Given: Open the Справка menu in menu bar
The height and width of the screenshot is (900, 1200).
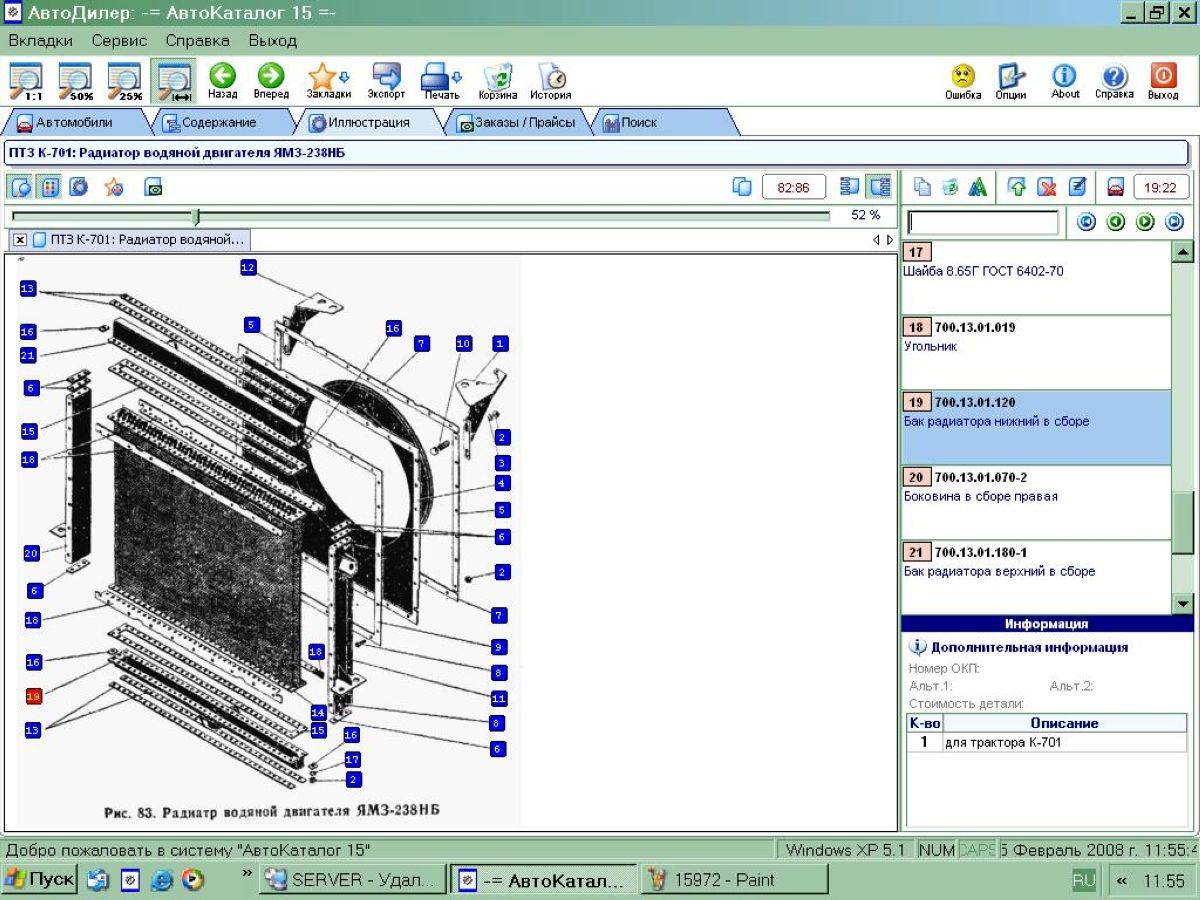Looking at the screenshot, I should [197, 41].
